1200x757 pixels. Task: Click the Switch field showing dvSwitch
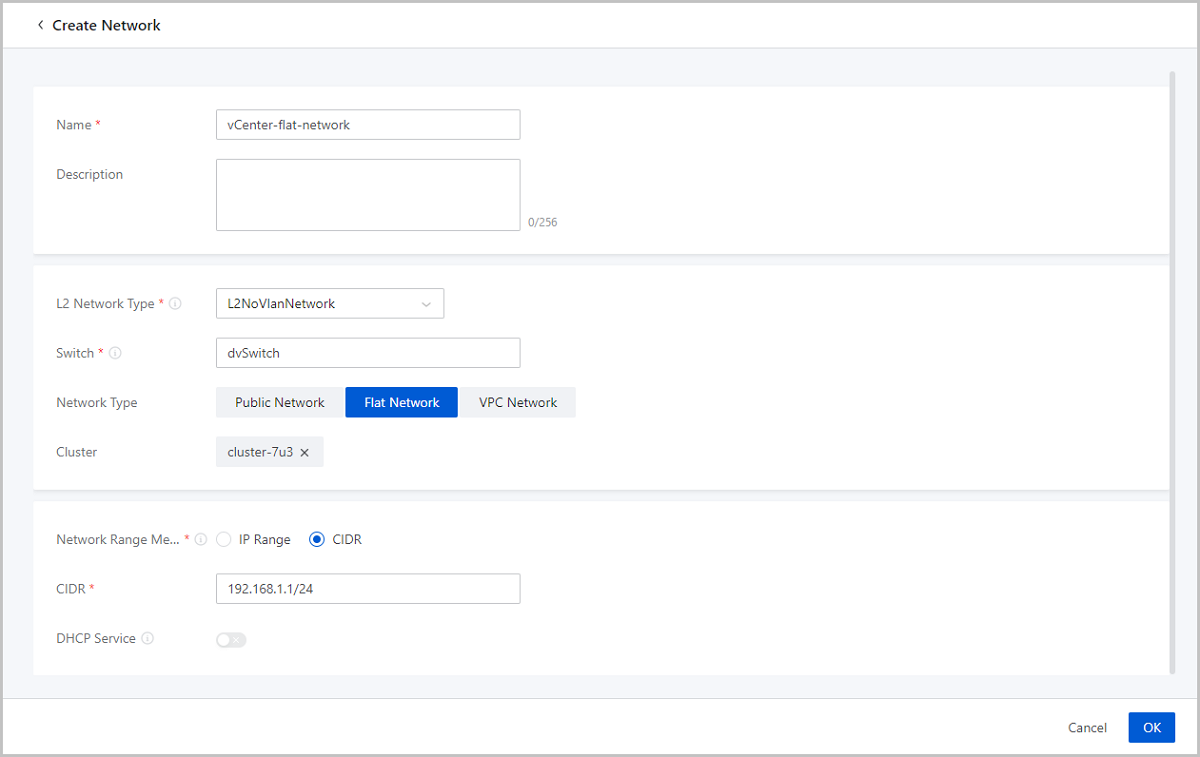[x=367, y=353]
